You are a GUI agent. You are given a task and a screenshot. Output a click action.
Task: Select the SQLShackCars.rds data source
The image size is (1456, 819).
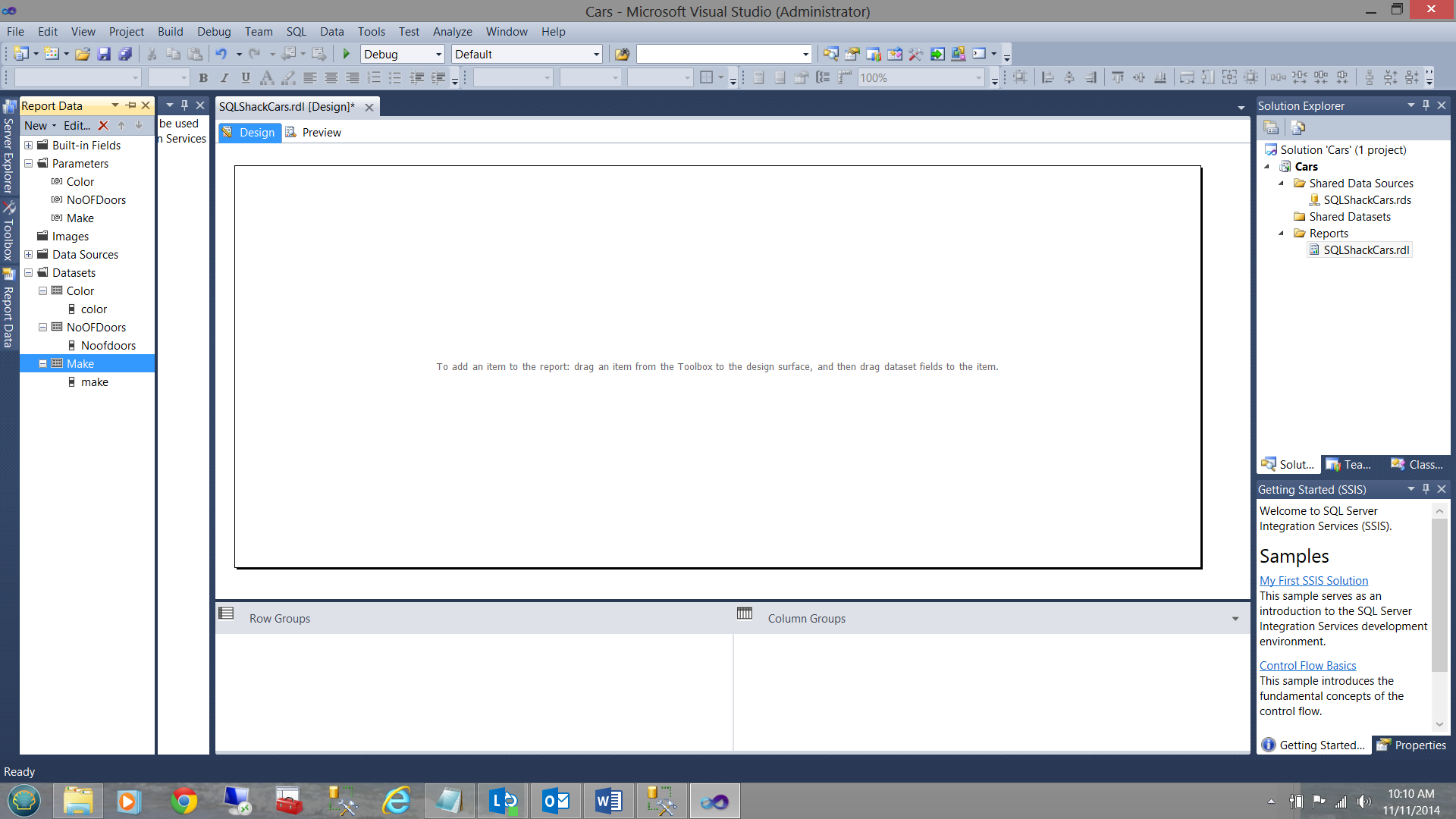(1367, 200)
